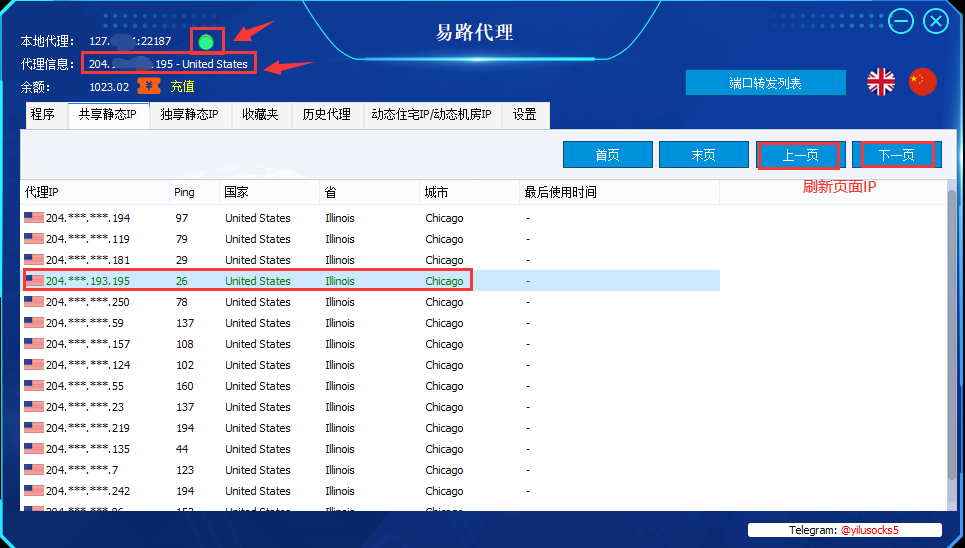Go to 动态住宅IP/动态机房IP tab

coord(433,115)
